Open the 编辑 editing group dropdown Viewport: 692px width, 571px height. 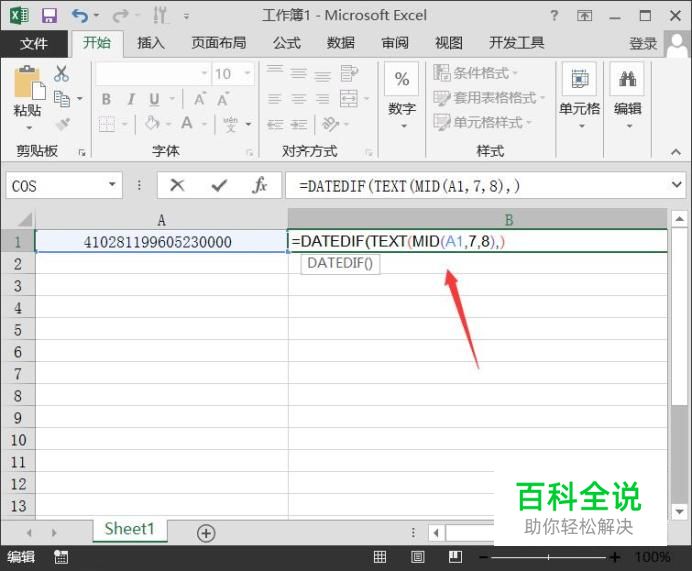(x=627, y=96)
